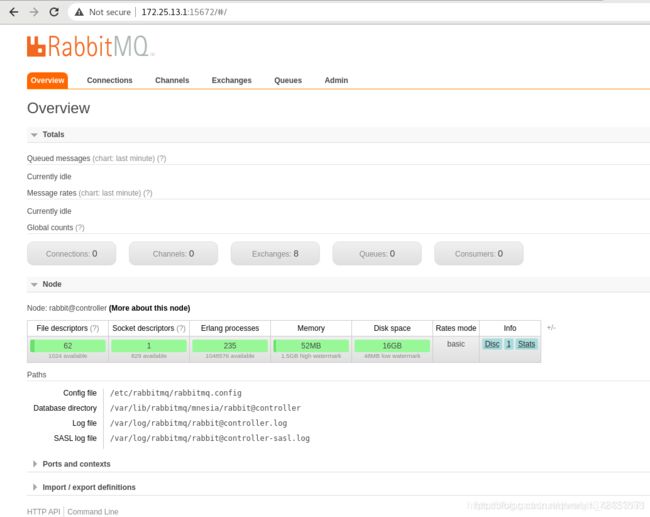Image resolution: width=650 pixels, height=517 pixels.
Task: Click the Exchanges: 8 count button
Action: click(x=275, y=254)
